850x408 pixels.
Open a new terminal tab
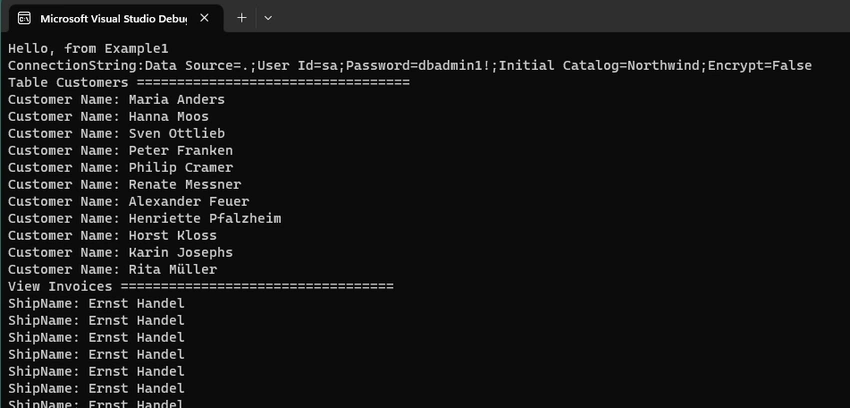(242, 18)
